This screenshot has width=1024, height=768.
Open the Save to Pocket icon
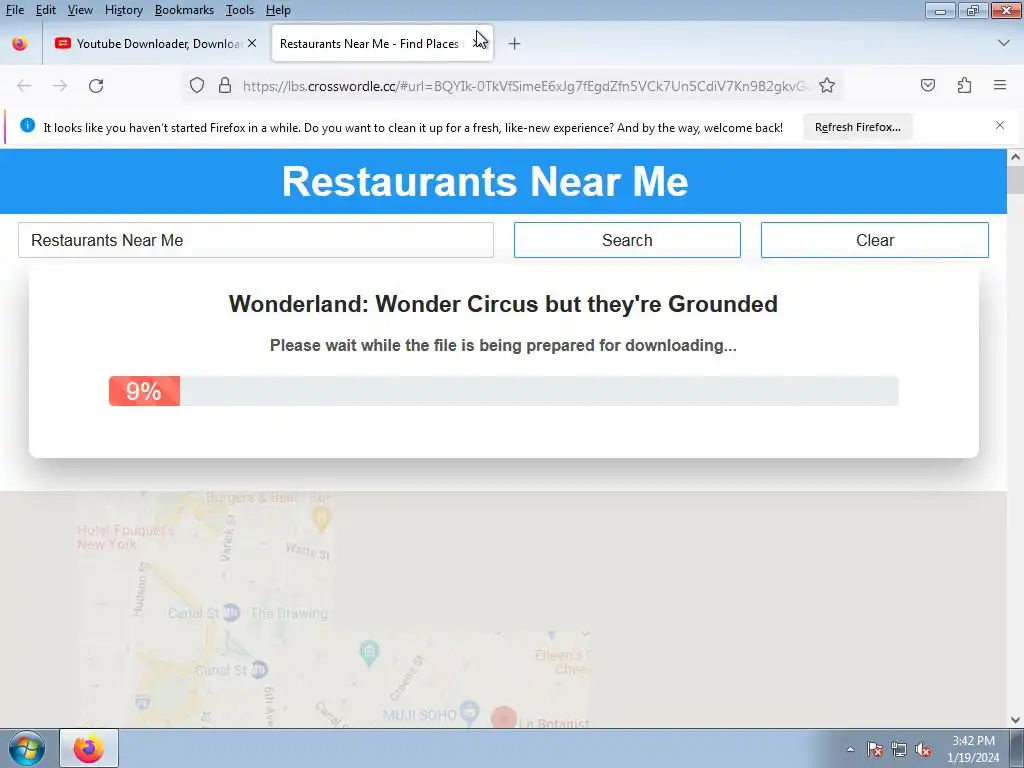point(927,86)
